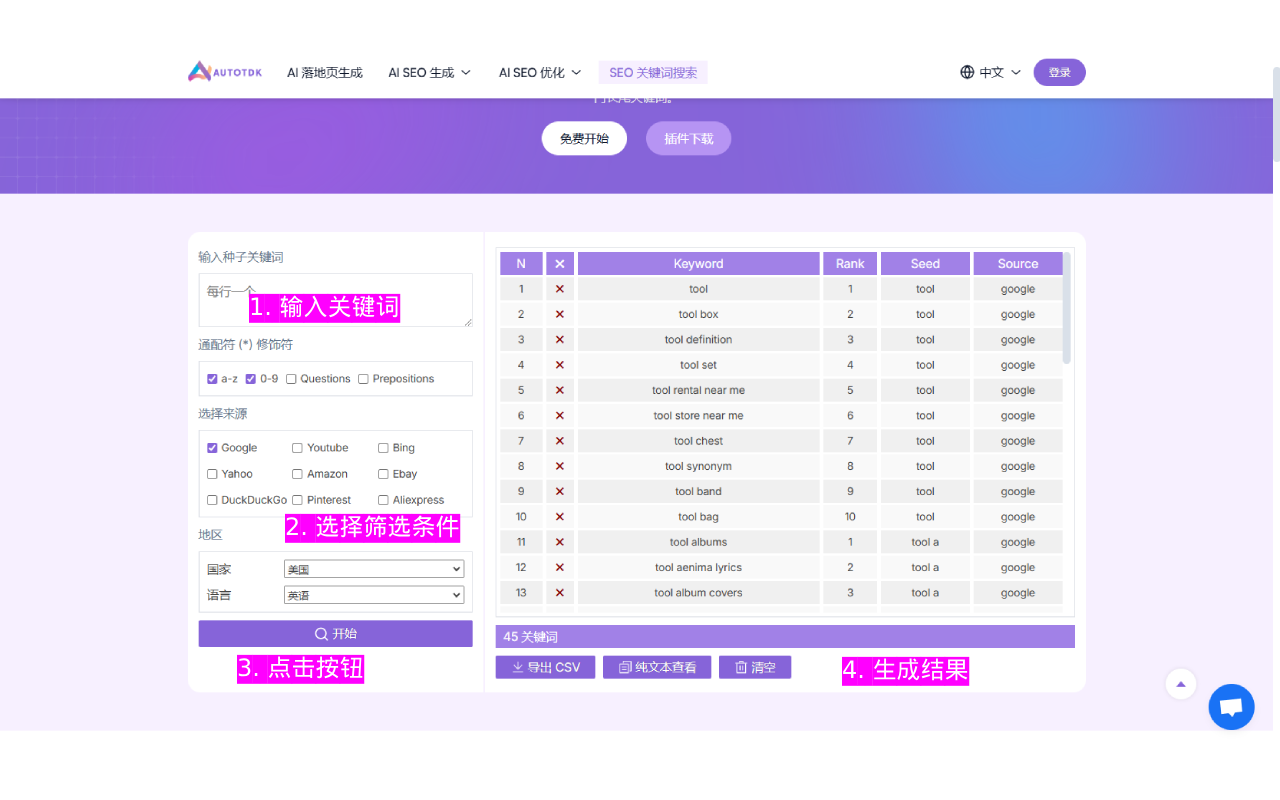
Task: Sort by the Keyword column header
Action: tap(698, 264)
